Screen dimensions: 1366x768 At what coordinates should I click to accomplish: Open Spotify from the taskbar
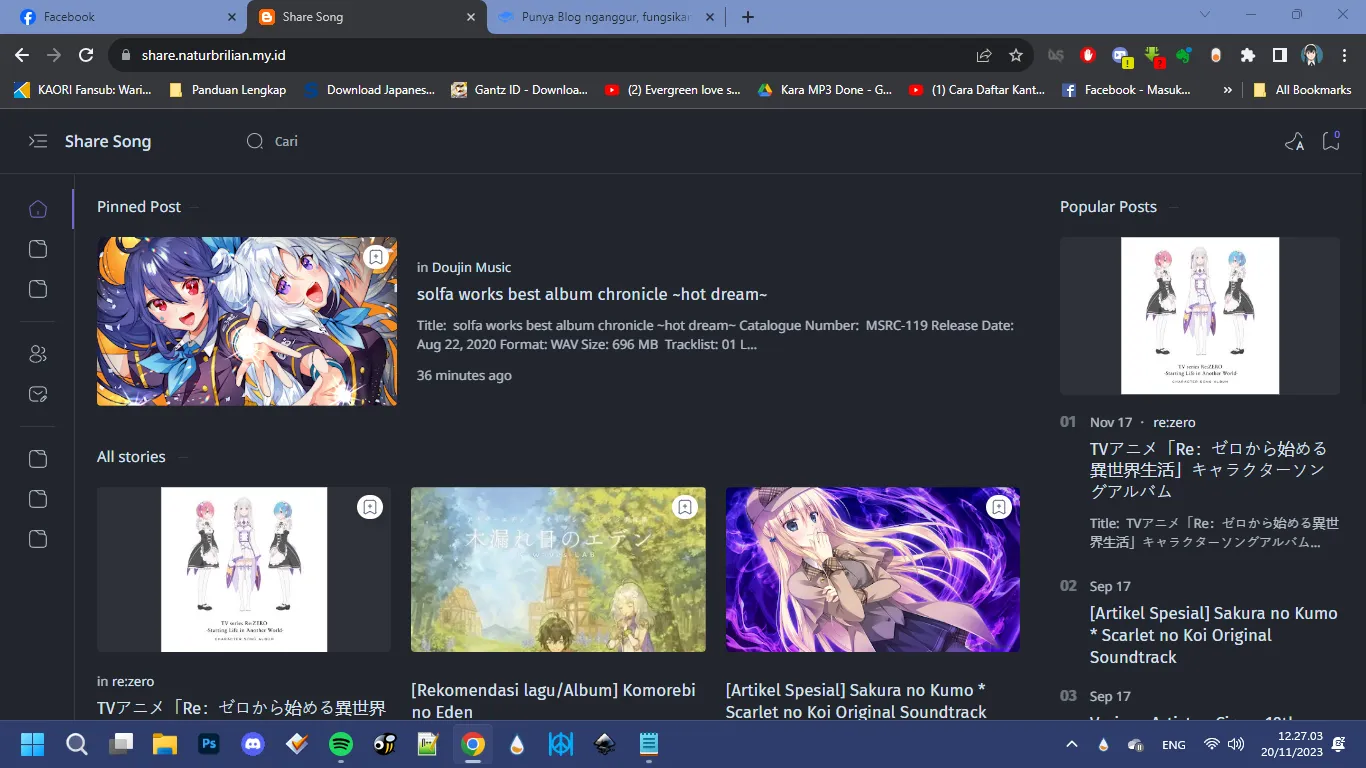point(340,744)
